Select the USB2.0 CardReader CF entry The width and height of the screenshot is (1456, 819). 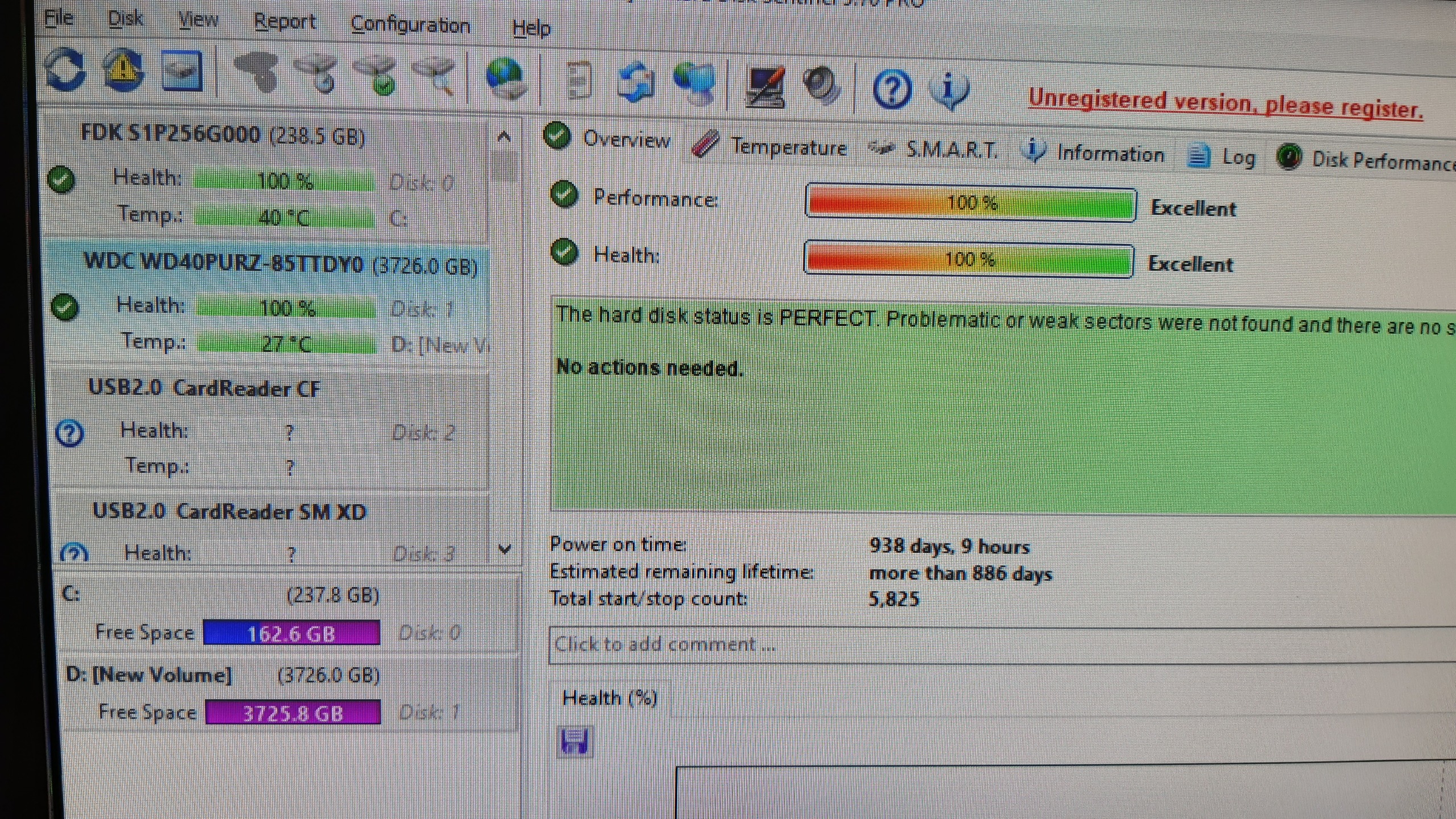pyautogui.click(x=205, y=388)
